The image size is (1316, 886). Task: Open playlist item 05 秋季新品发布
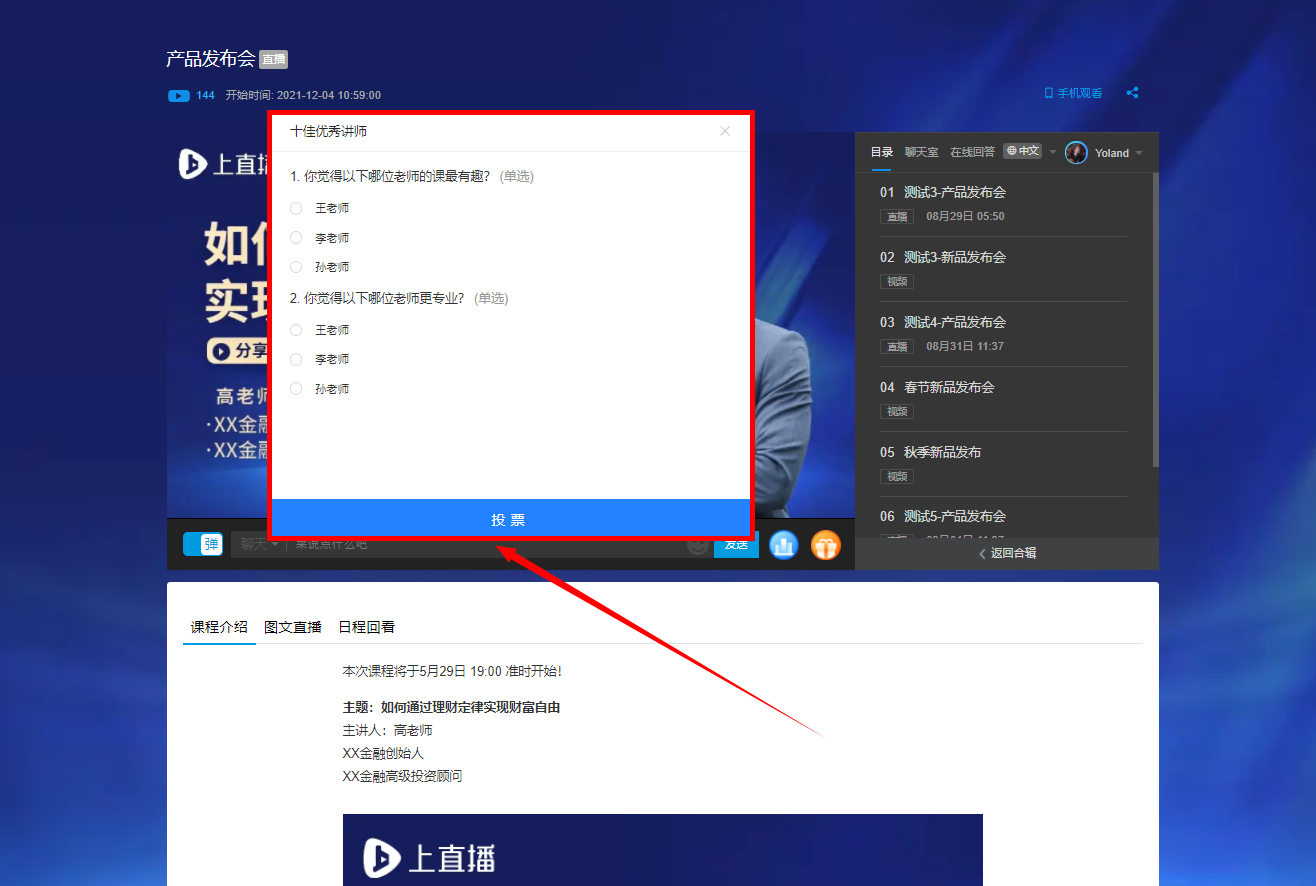tap(1003, 464)
